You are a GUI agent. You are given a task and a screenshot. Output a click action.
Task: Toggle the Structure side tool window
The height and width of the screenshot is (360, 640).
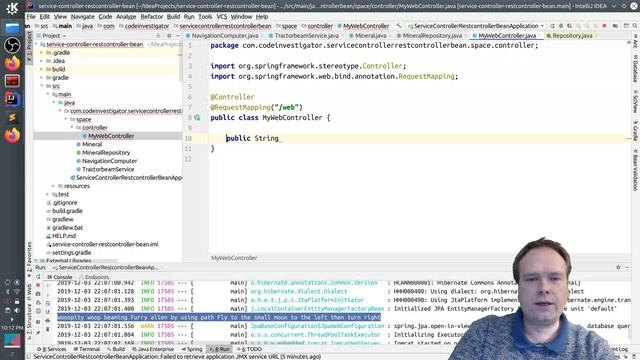(x=29, y=322)
